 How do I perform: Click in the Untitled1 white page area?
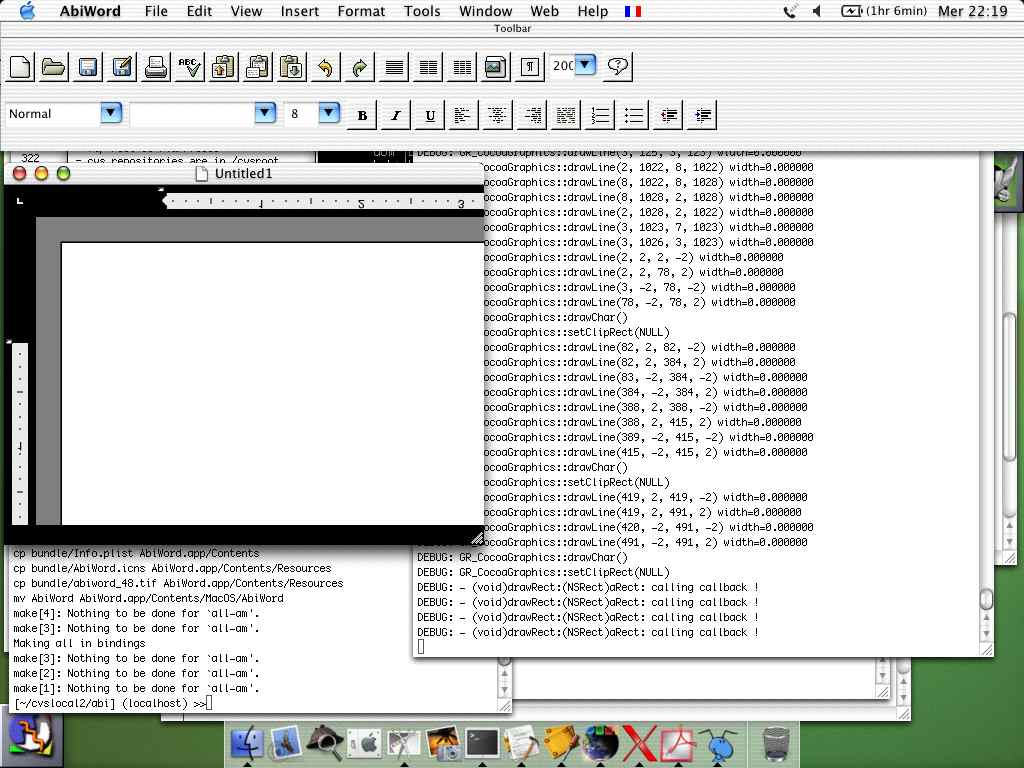click(272, 383)
